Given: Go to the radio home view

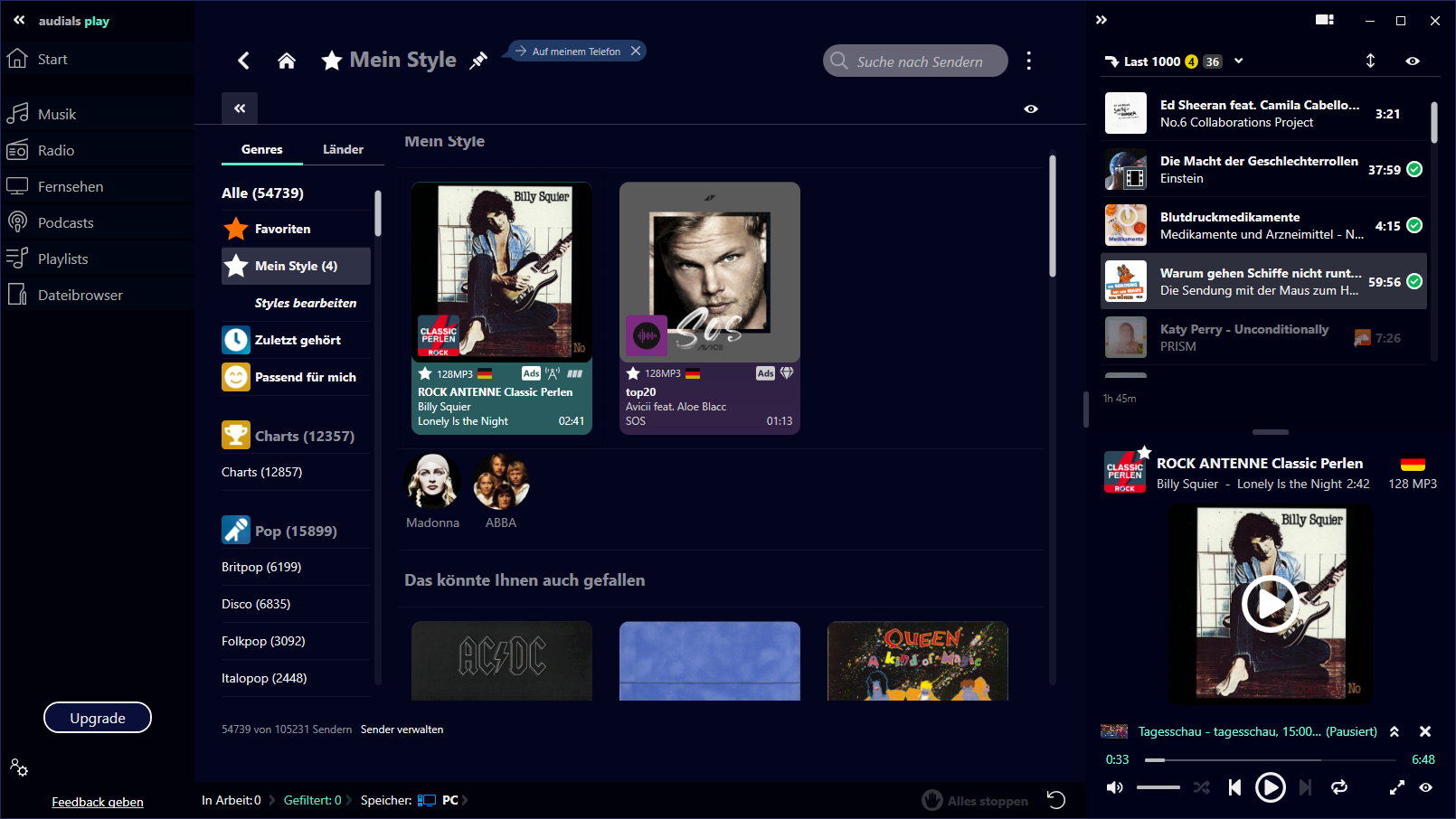Looking at the screenshot, I should pos(287,61).
